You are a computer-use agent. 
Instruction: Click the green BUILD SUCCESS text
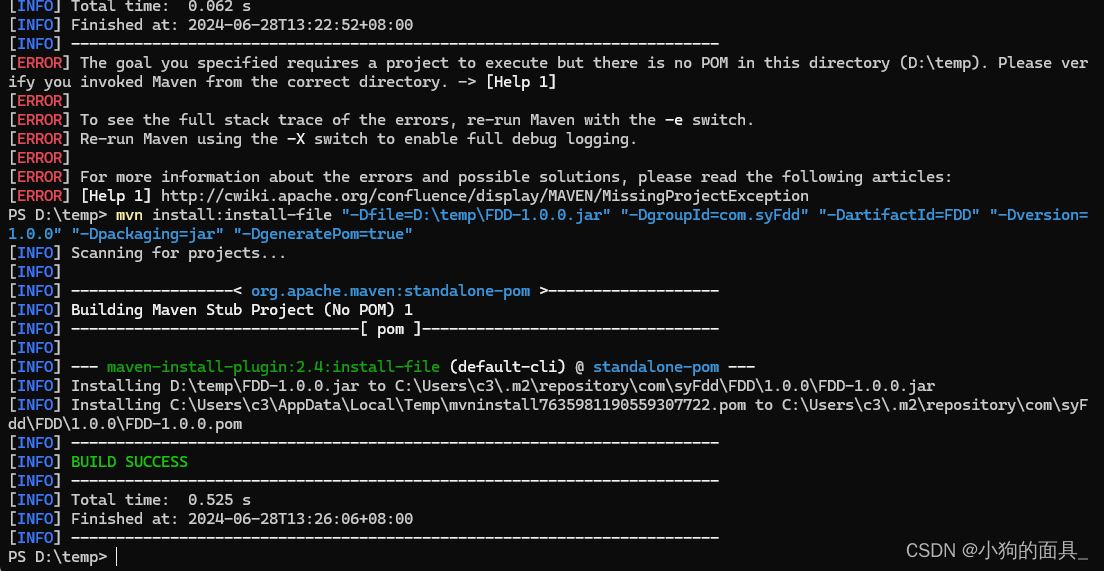click(x=130, y=462)
